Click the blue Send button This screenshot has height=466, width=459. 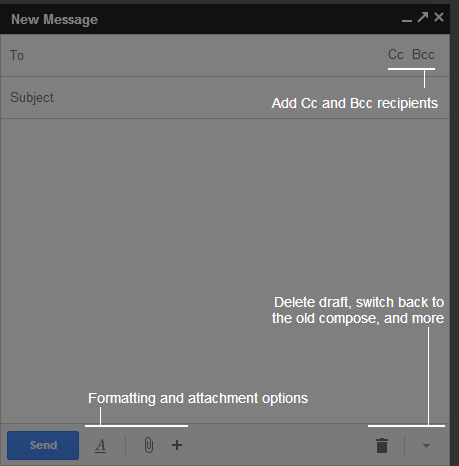click(x=43, y=445)
